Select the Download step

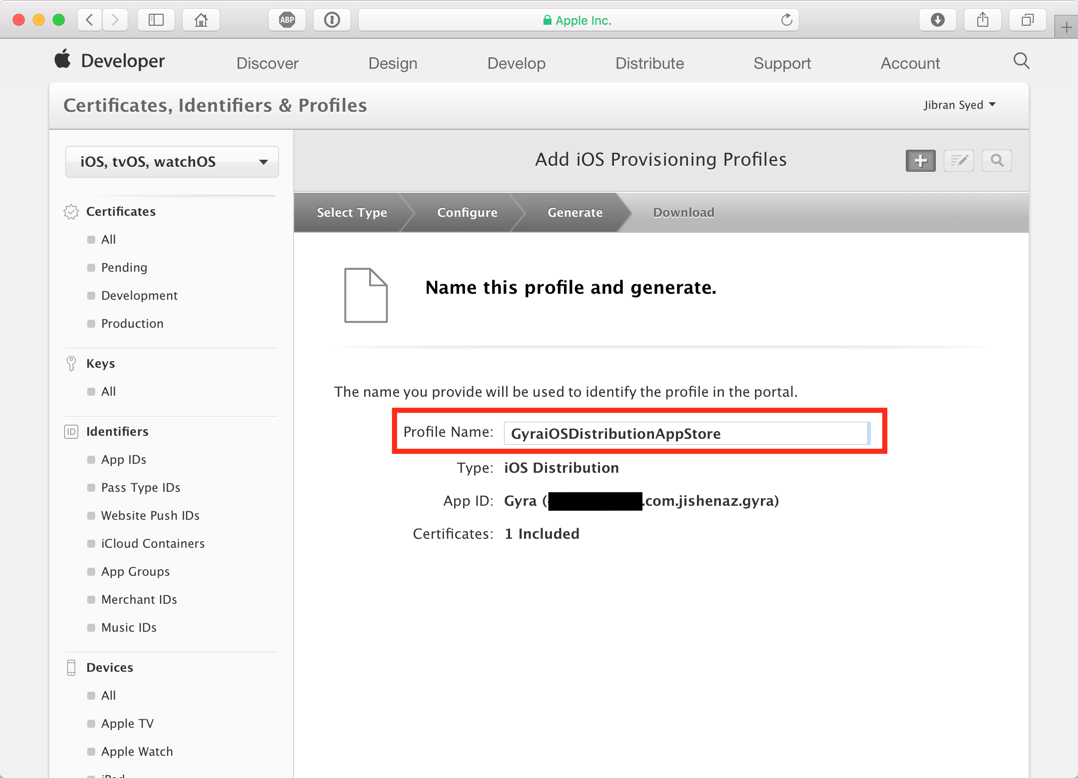[x=683, y=212]
